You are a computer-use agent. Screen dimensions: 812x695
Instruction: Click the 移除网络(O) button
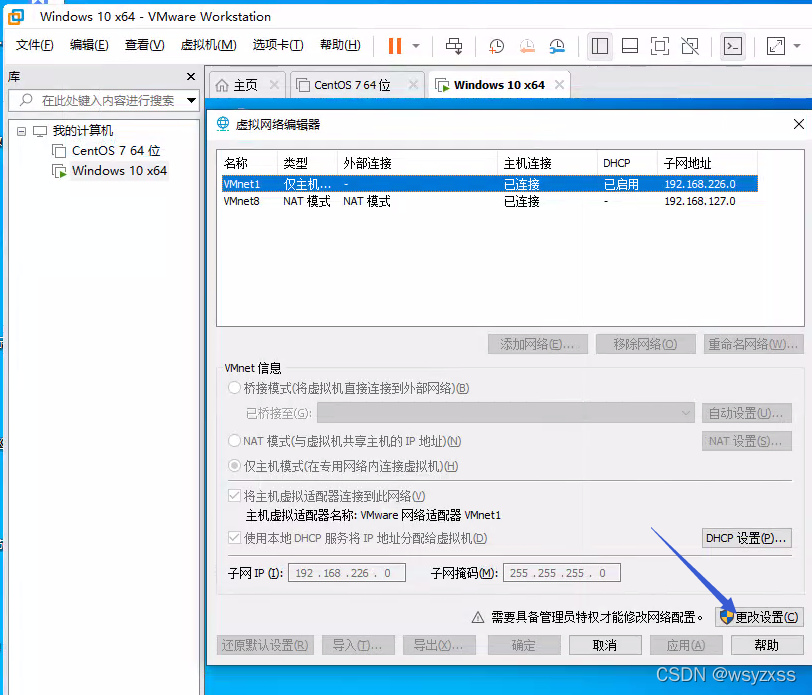pyautogui.click(x=645, y=344)
